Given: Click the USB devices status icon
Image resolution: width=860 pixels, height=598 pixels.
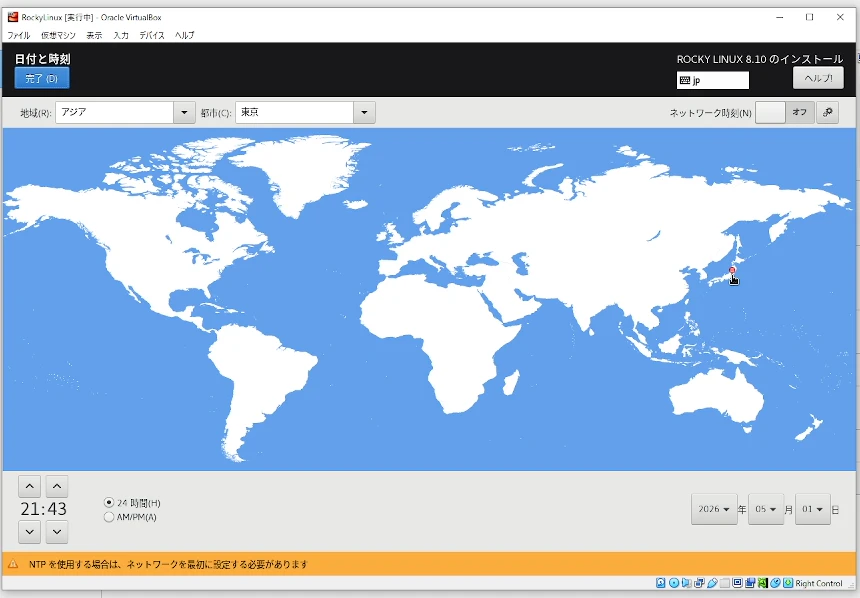Looking at the screenshot, I should [x=712, y=583].
